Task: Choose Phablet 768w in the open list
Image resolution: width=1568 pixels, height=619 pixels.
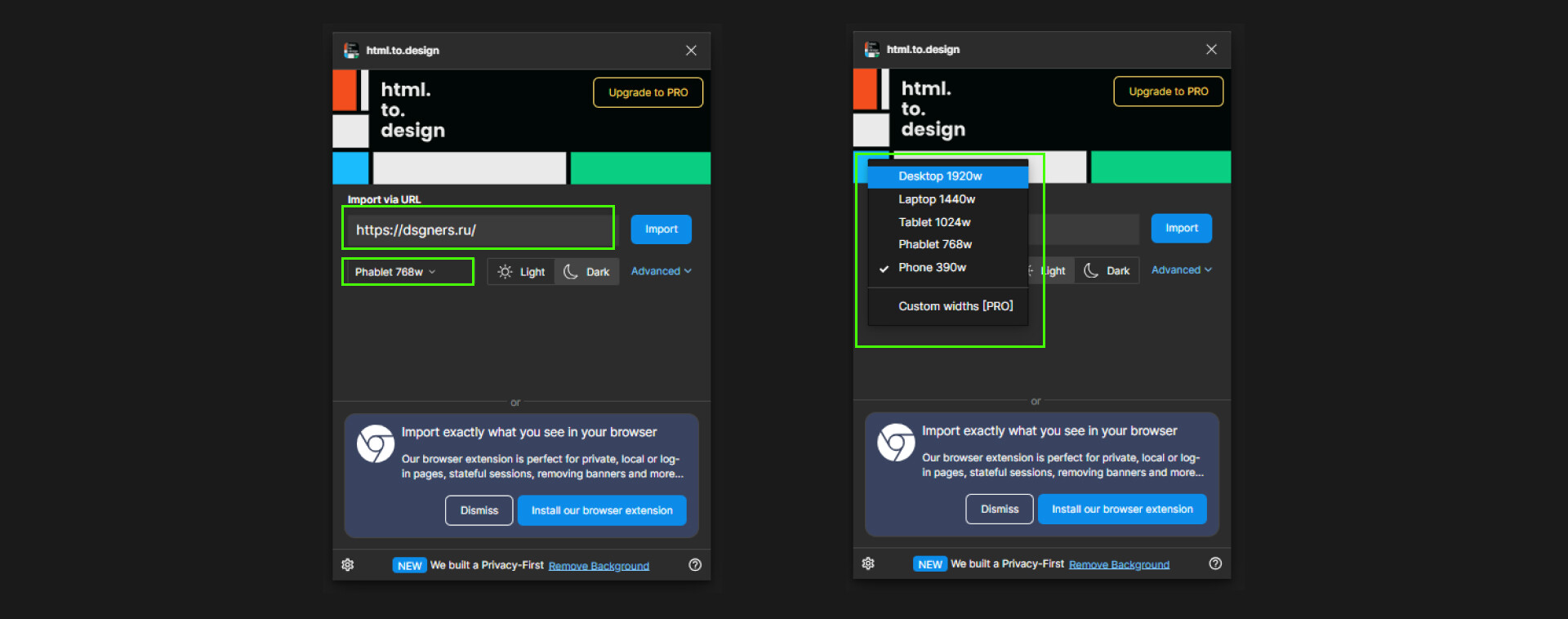Action: point(947,244)
